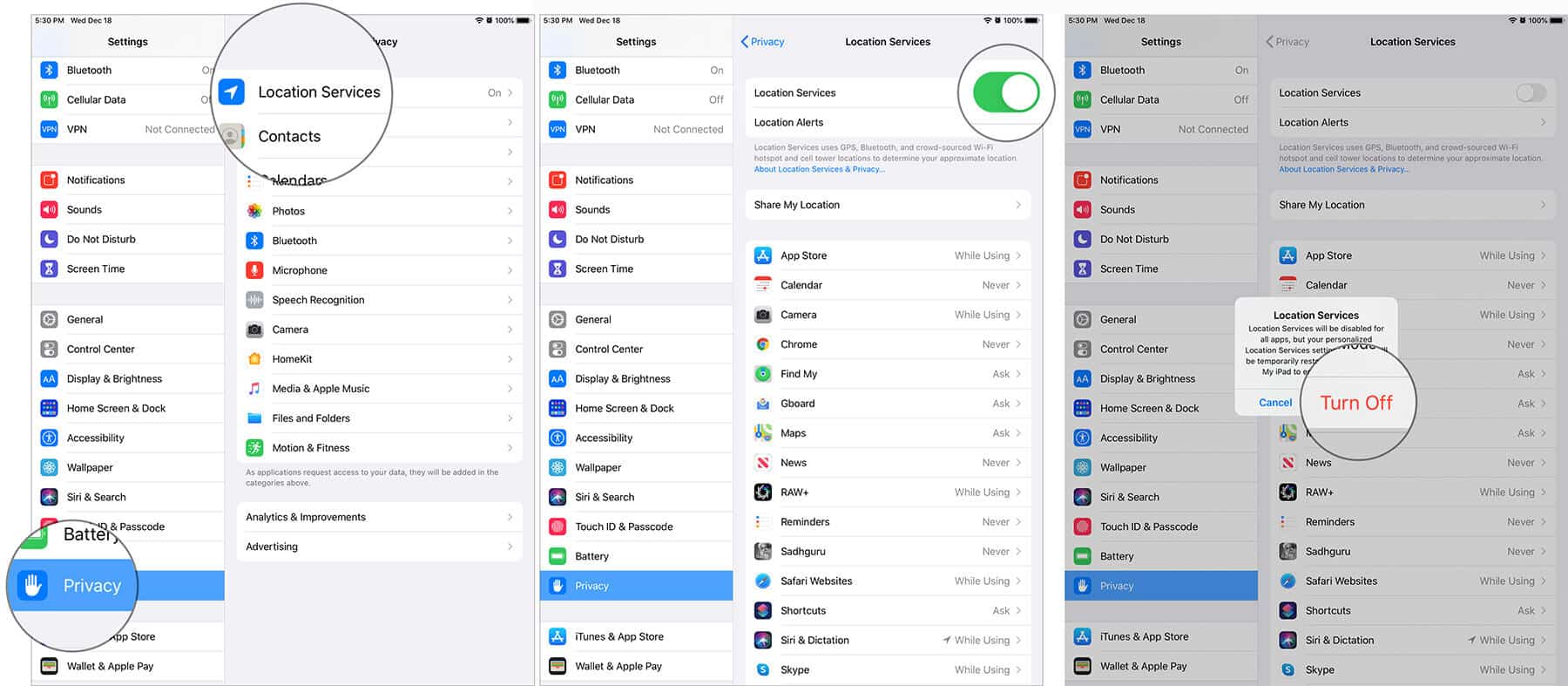Tap Reminders icon in right screenshot's app list
The image size is (1568, 686).
(x=1288, y=522)
